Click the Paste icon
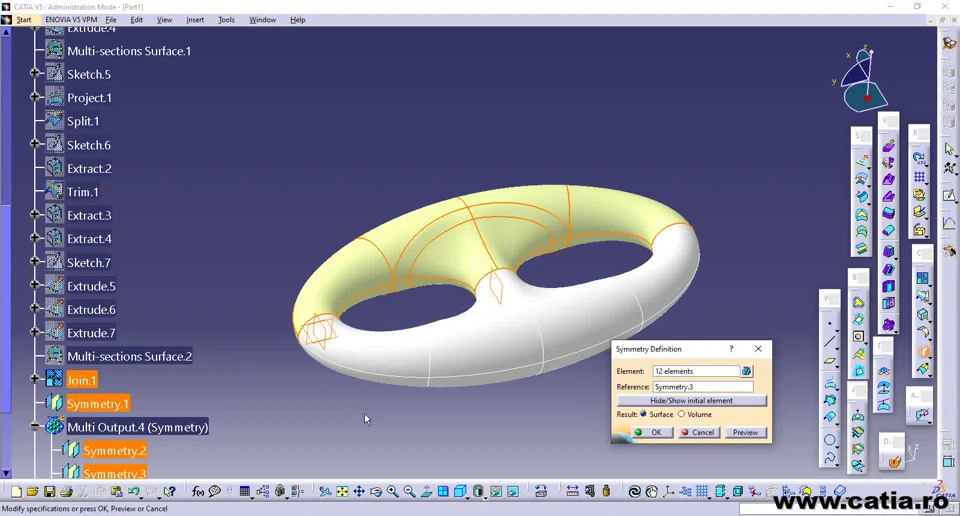 click(x=116, y=492)
